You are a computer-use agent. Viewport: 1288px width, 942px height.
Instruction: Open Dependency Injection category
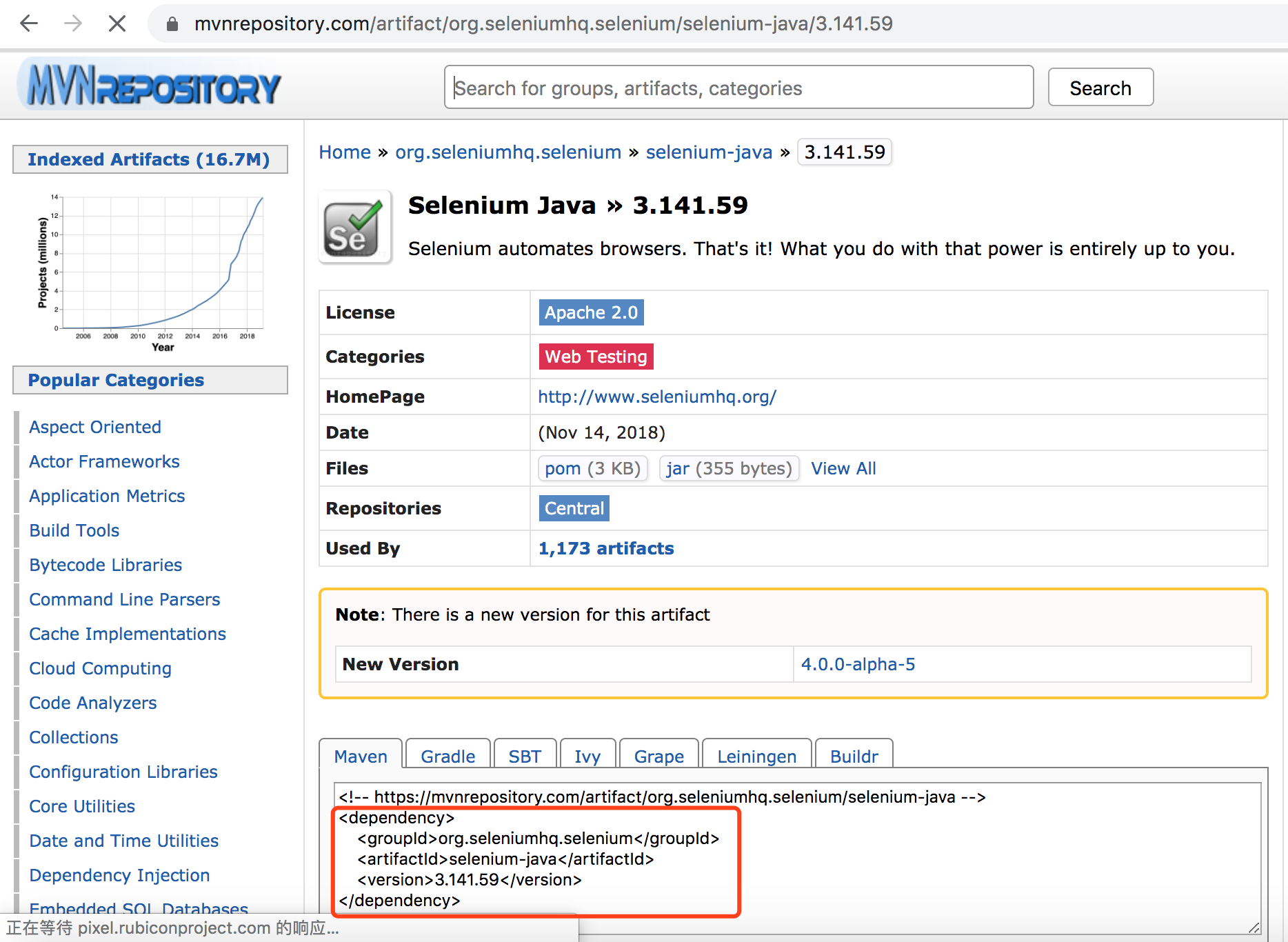[119, 875]
